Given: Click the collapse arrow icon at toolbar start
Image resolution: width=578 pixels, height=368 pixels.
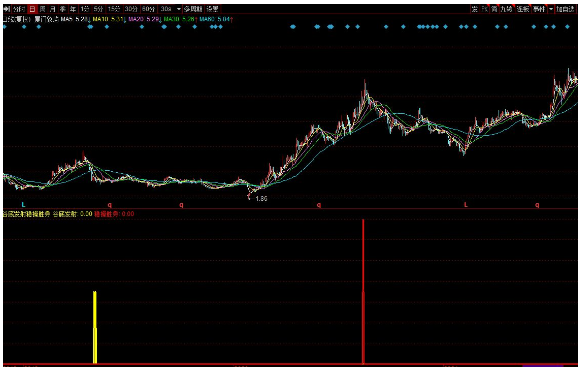Looking at the screenshot, I should (7, 9).
